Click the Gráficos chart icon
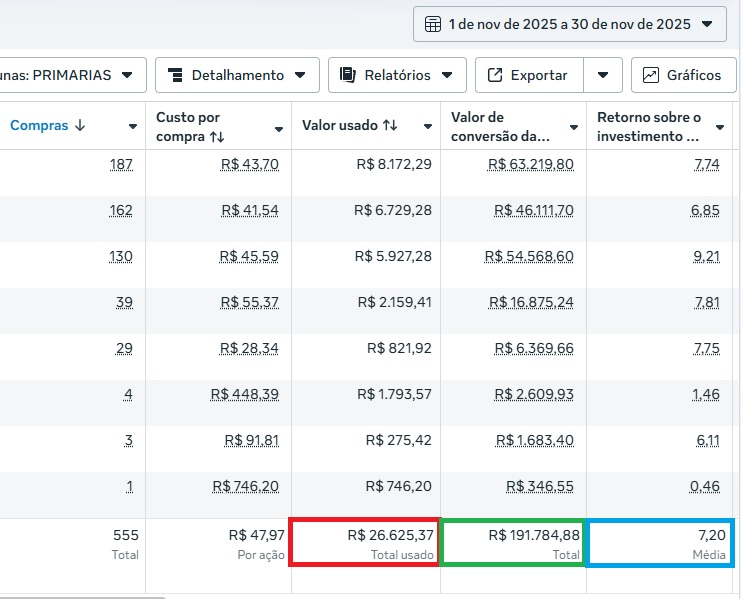This screenshot has width=741, height=599. pos(651,75)
